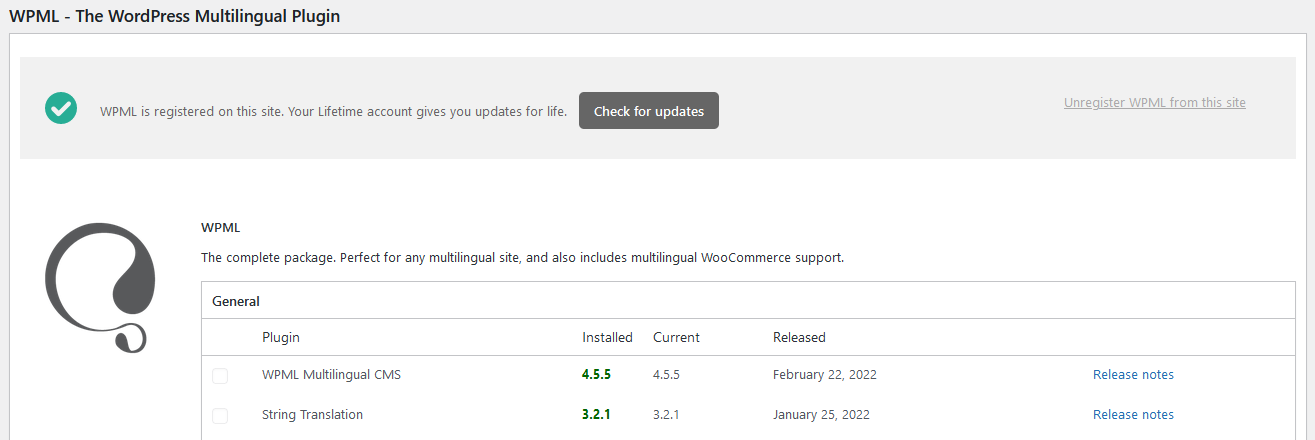Select the WPML Multilingual CMS plugin name

[x=331, y=375]
